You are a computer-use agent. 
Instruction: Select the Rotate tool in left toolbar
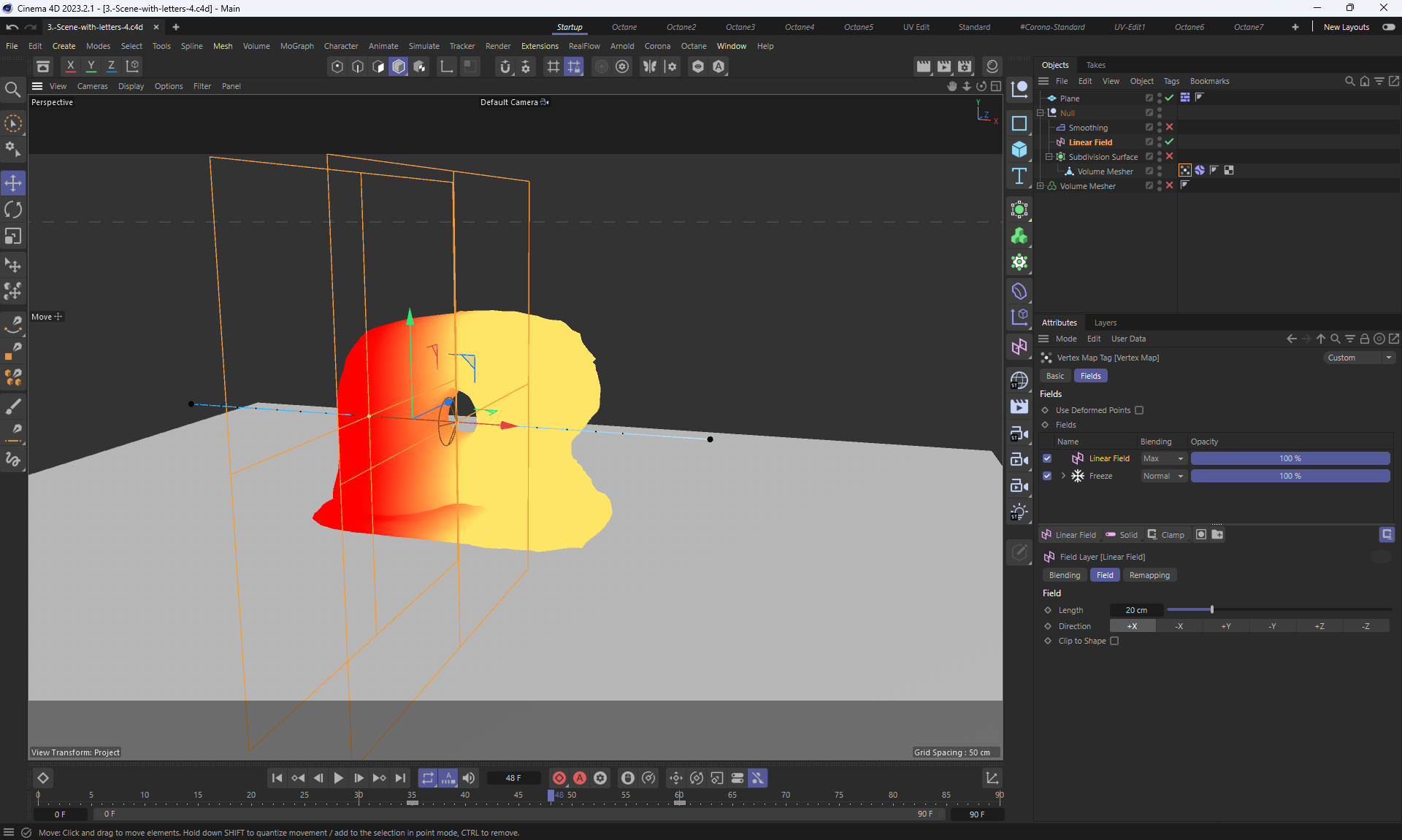(x=13, y=210)
